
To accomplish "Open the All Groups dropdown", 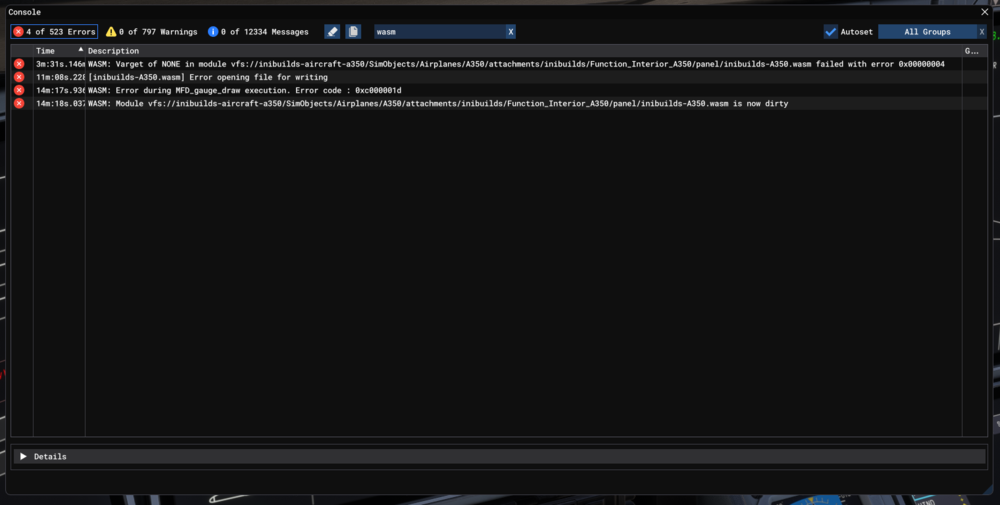I will coord(926,32).
